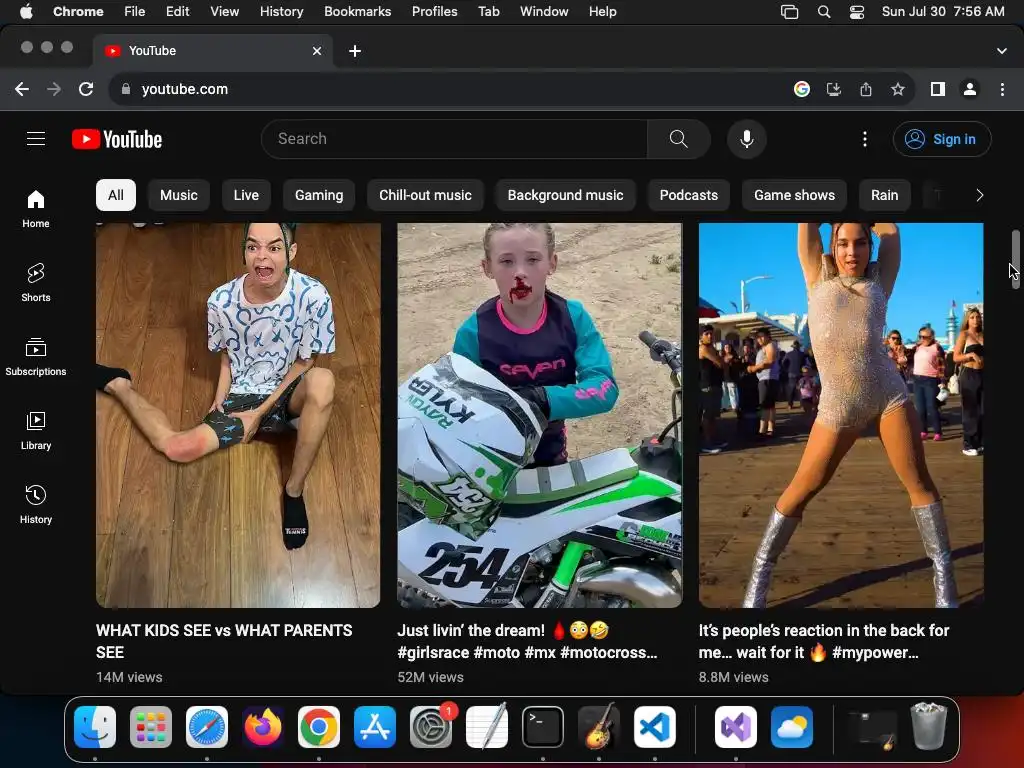This screenshot has height=768, width=1024.
Task: Open TextEdit from the dock
Action: point(487,727)
